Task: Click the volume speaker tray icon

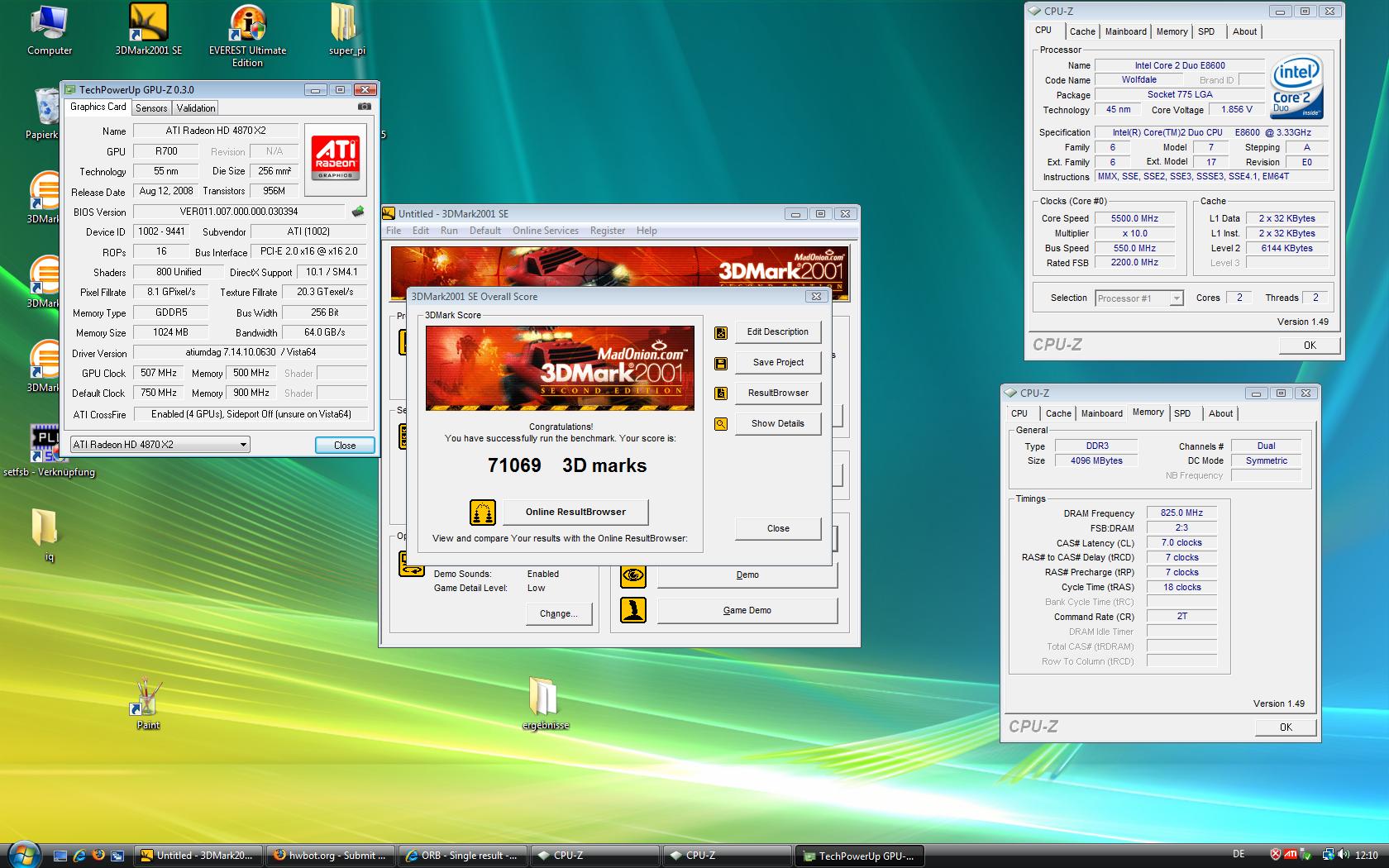Action: (x=1343, y=856)
